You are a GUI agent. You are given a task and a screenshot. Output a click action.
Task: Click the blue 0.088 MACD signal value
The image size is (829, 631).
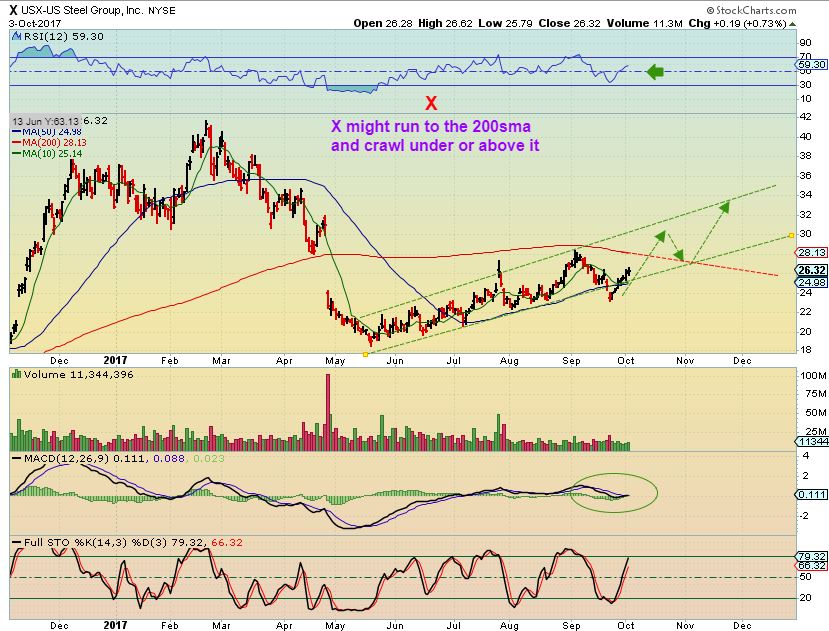coord(169,458)
